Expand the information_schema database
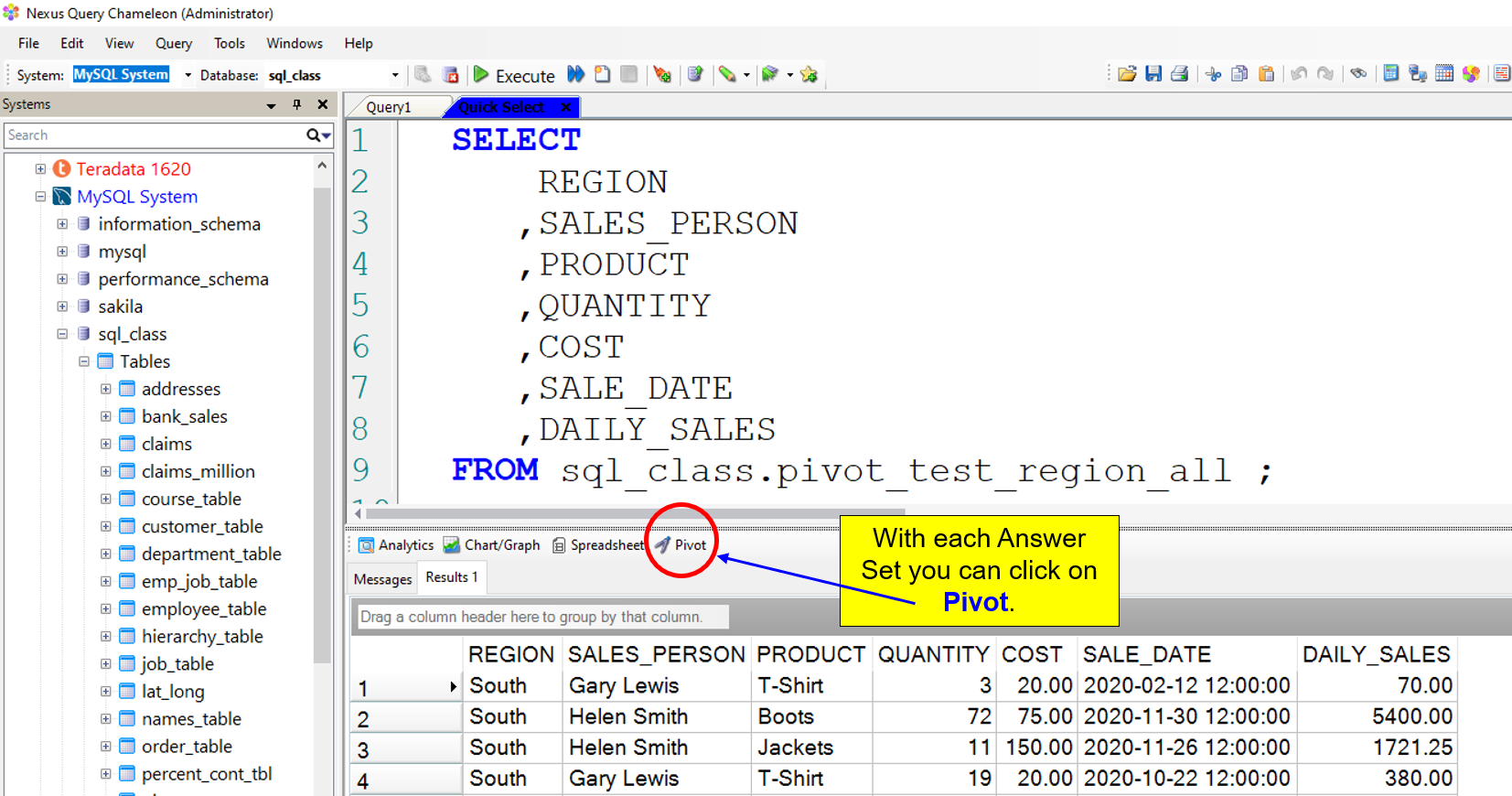Viewport: 1512px width, 796px height. tap(62, 223)
